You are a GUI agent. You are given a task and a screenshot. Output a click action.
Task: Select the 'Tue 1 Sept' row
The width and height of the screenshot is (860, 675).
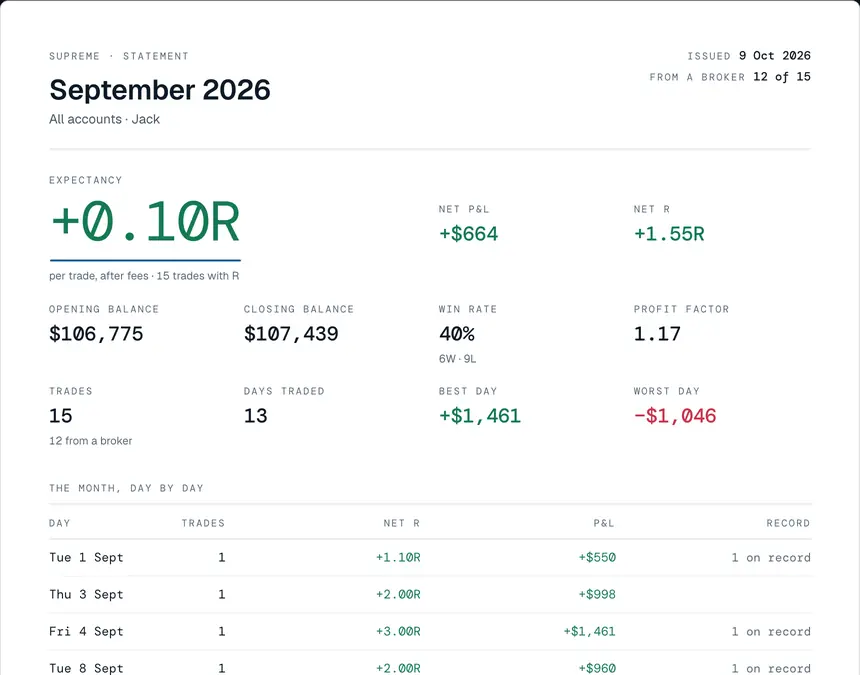[430, 558]
